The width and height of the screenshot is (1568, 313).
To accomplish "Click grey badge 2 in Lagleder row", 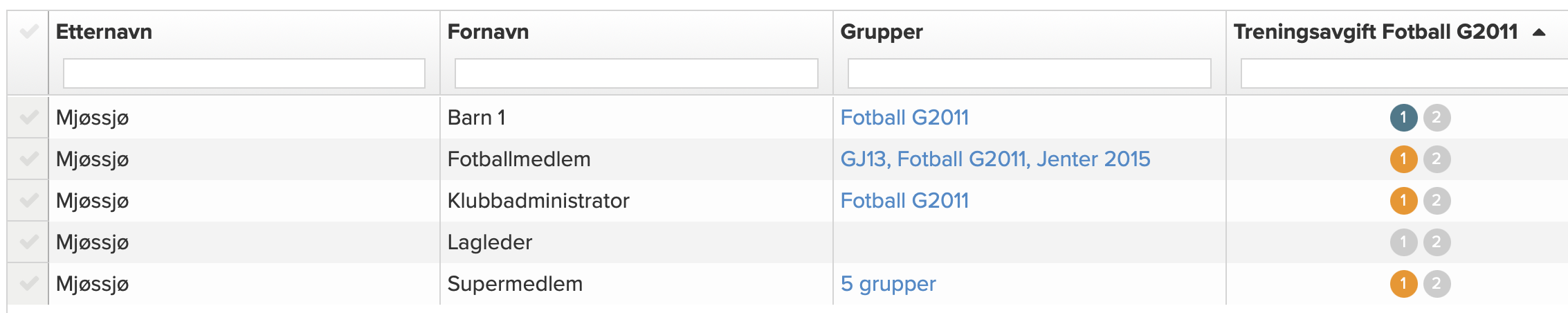I will click(x=1437, y=242).
